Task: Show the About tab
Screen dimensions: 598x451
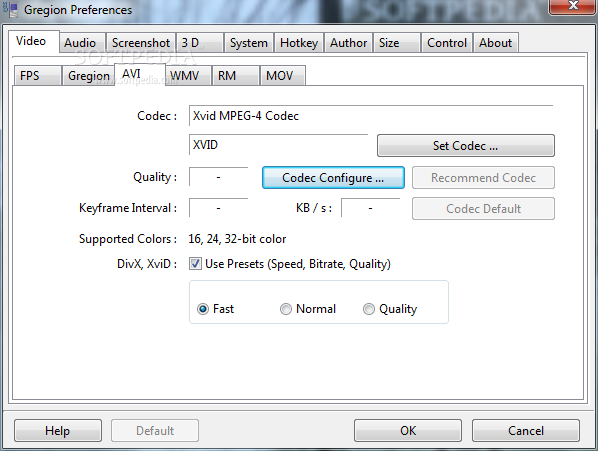Action: tap(495, 43)
